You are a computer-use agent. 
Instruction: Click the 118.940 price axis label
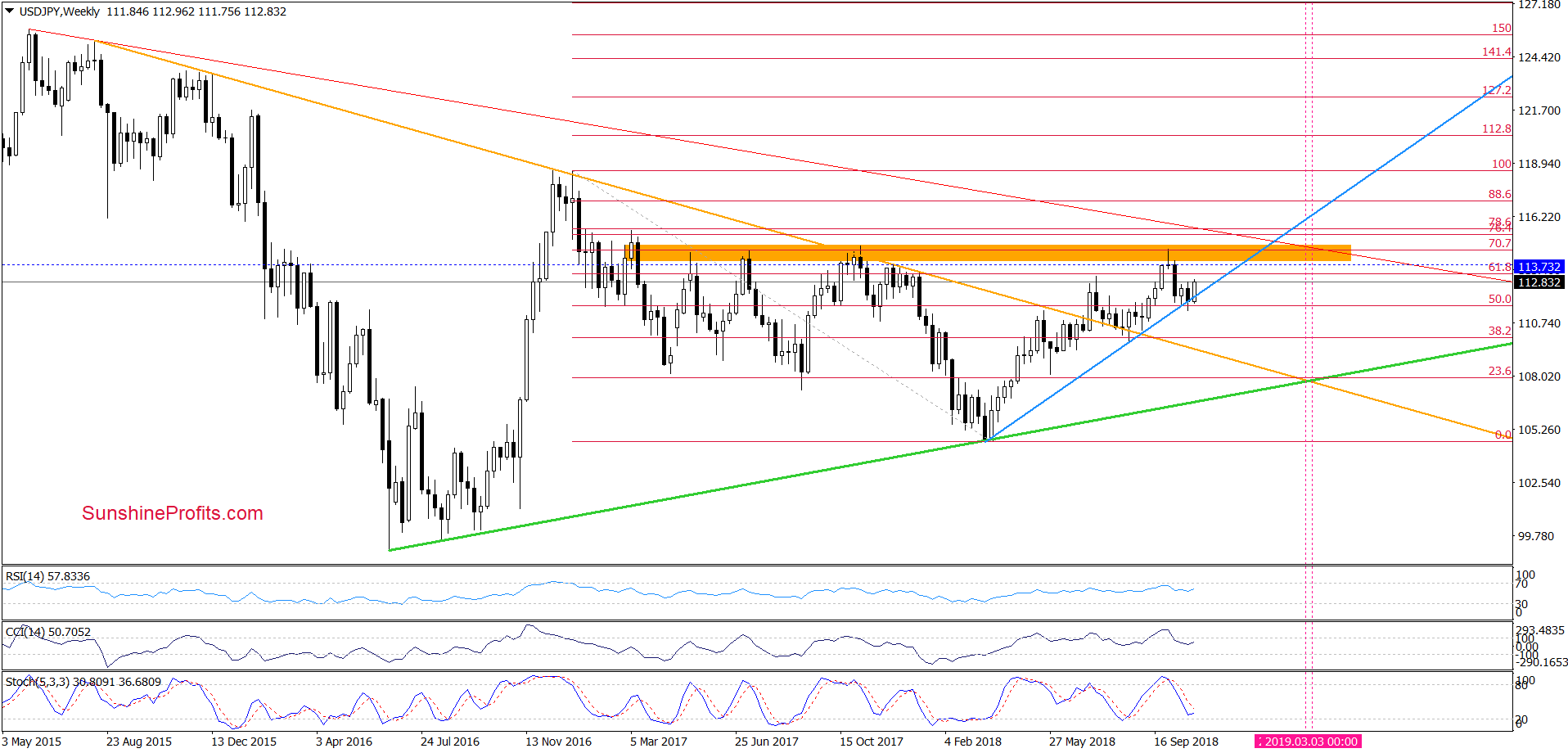pos(1539,164)
